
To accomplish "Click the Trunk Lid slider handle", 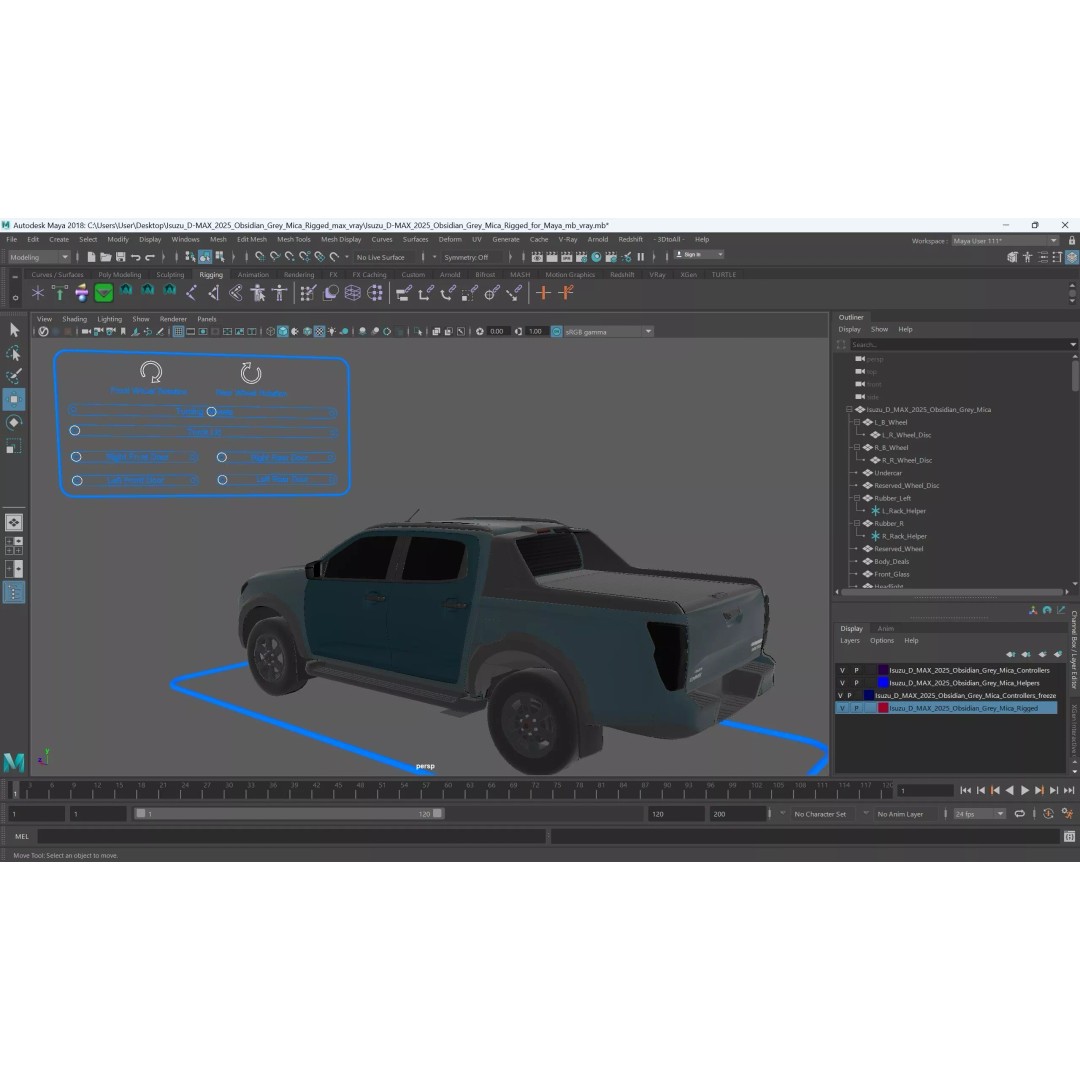I will click(75, 431).
